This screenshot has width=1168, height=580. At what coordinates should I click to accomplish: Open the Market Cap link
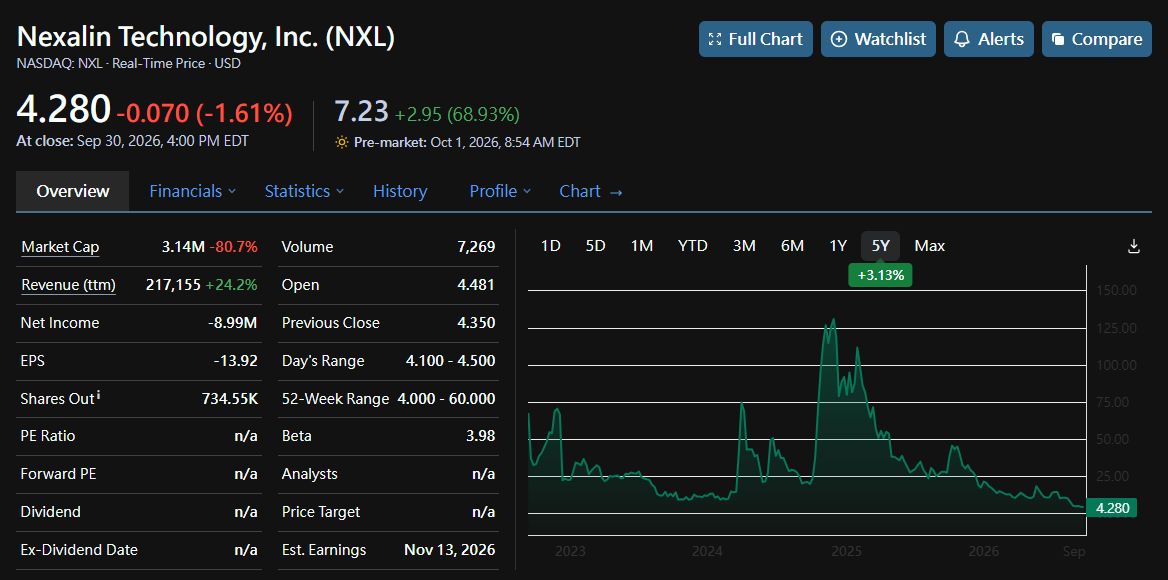(x=60, y=247)
